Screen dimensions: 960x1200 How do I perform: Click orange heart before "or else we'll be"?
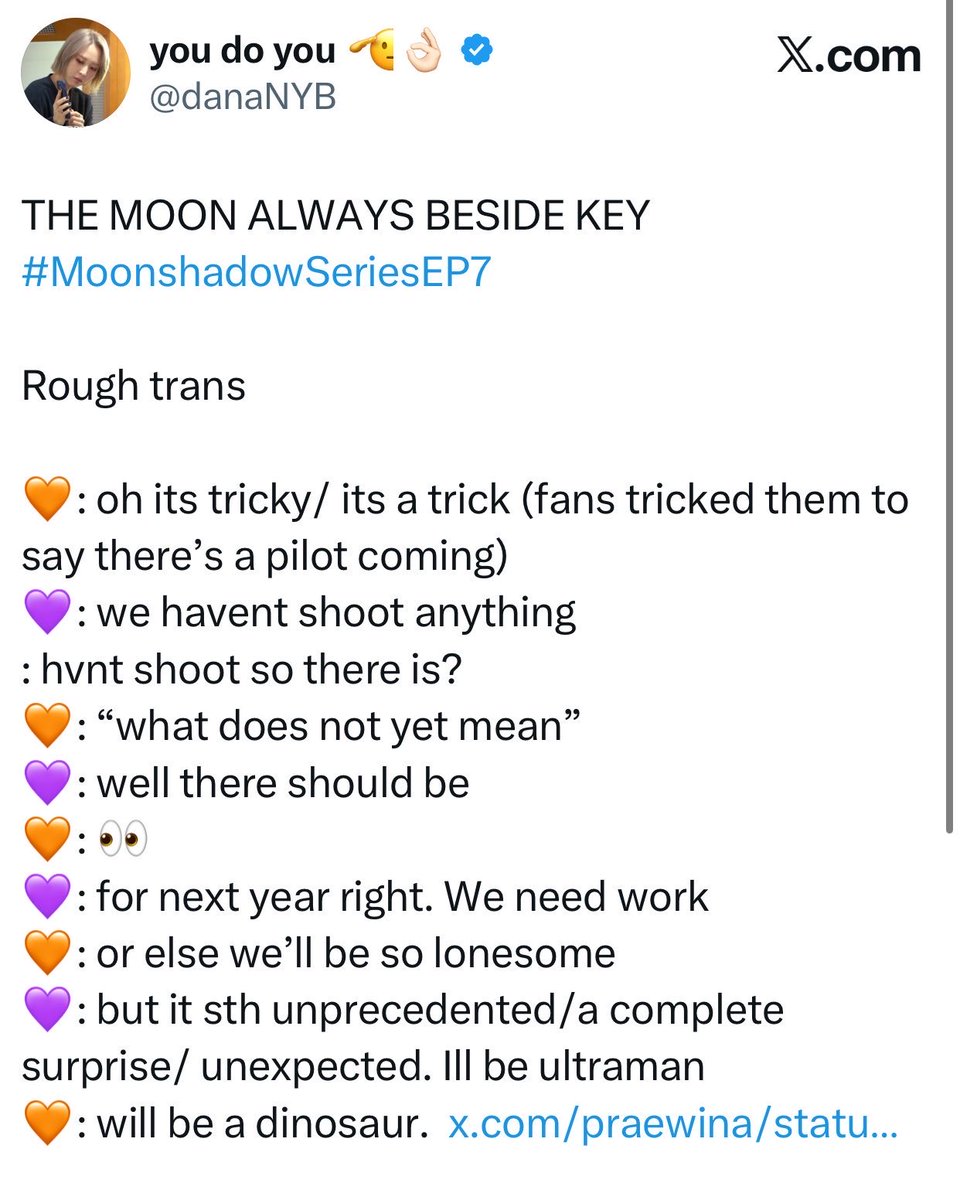[x=46, y=954]
